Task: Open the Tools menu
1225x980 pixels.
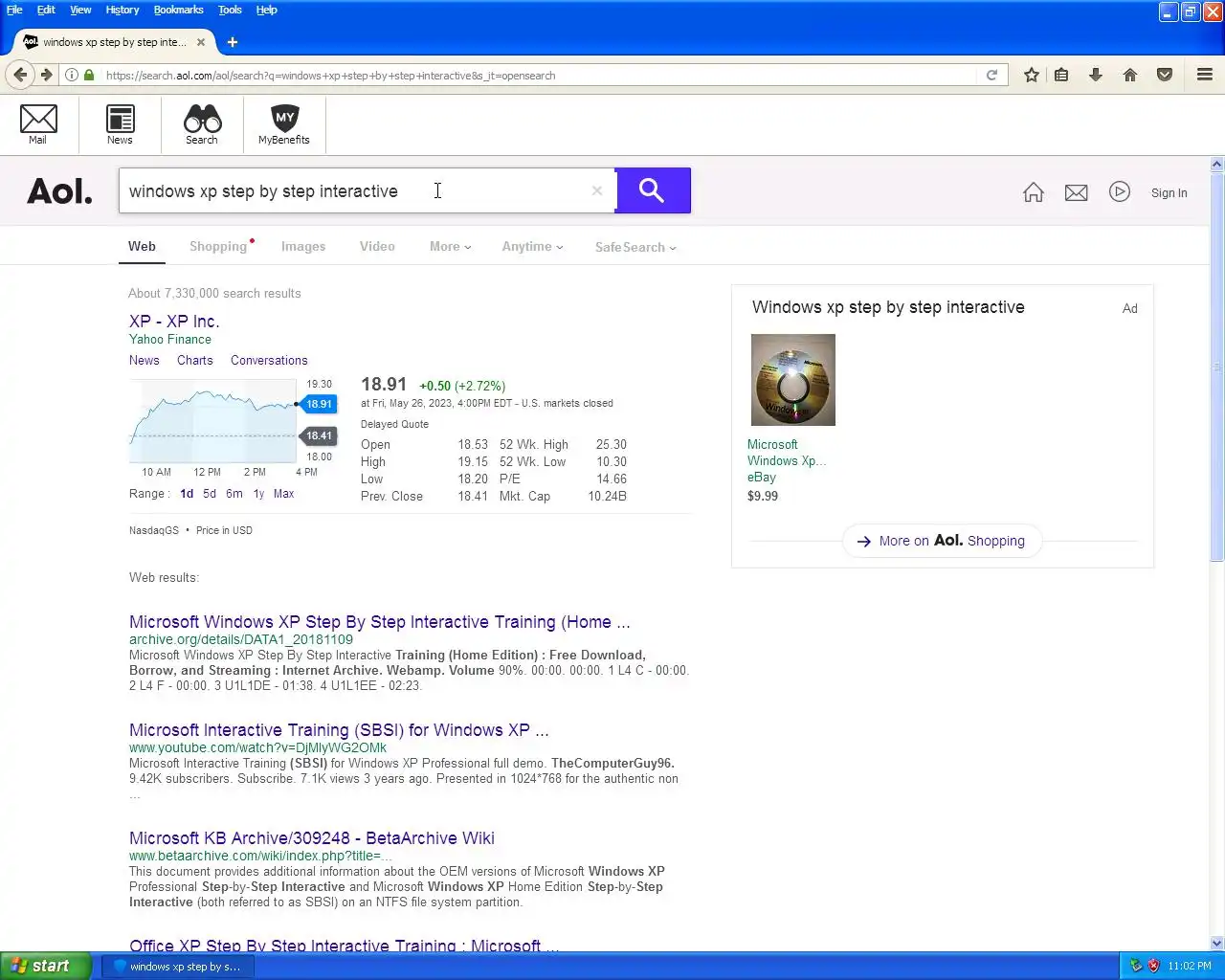Action: [x=230, y=10]
